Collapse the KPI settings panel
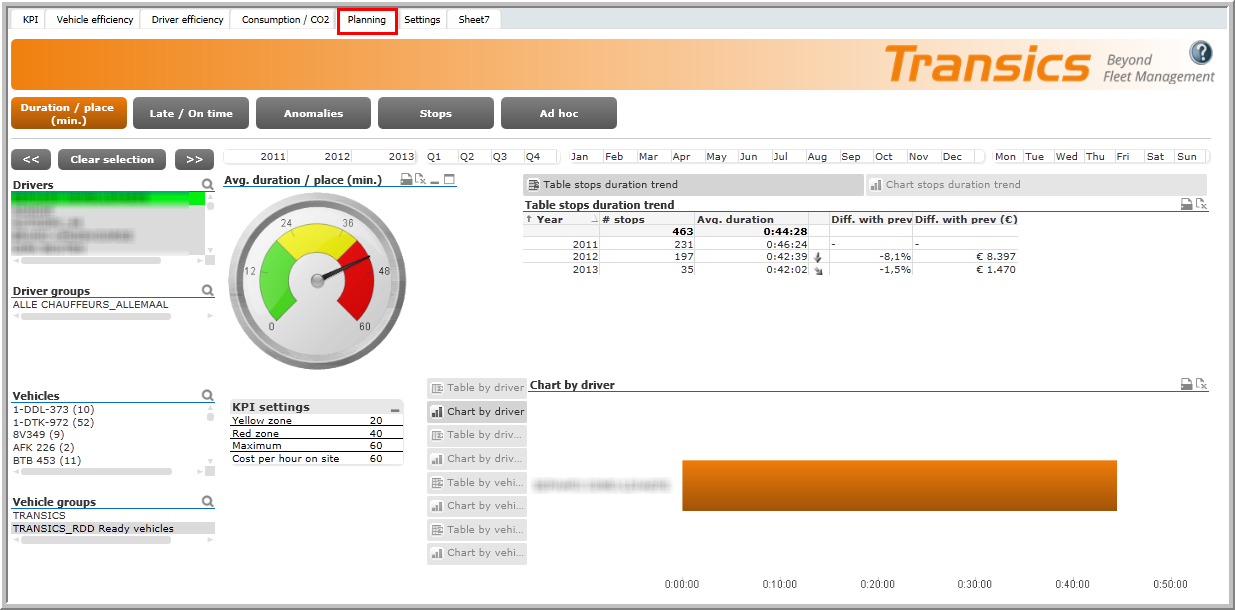Screen dimensions: 1235x610 [395, 410]
